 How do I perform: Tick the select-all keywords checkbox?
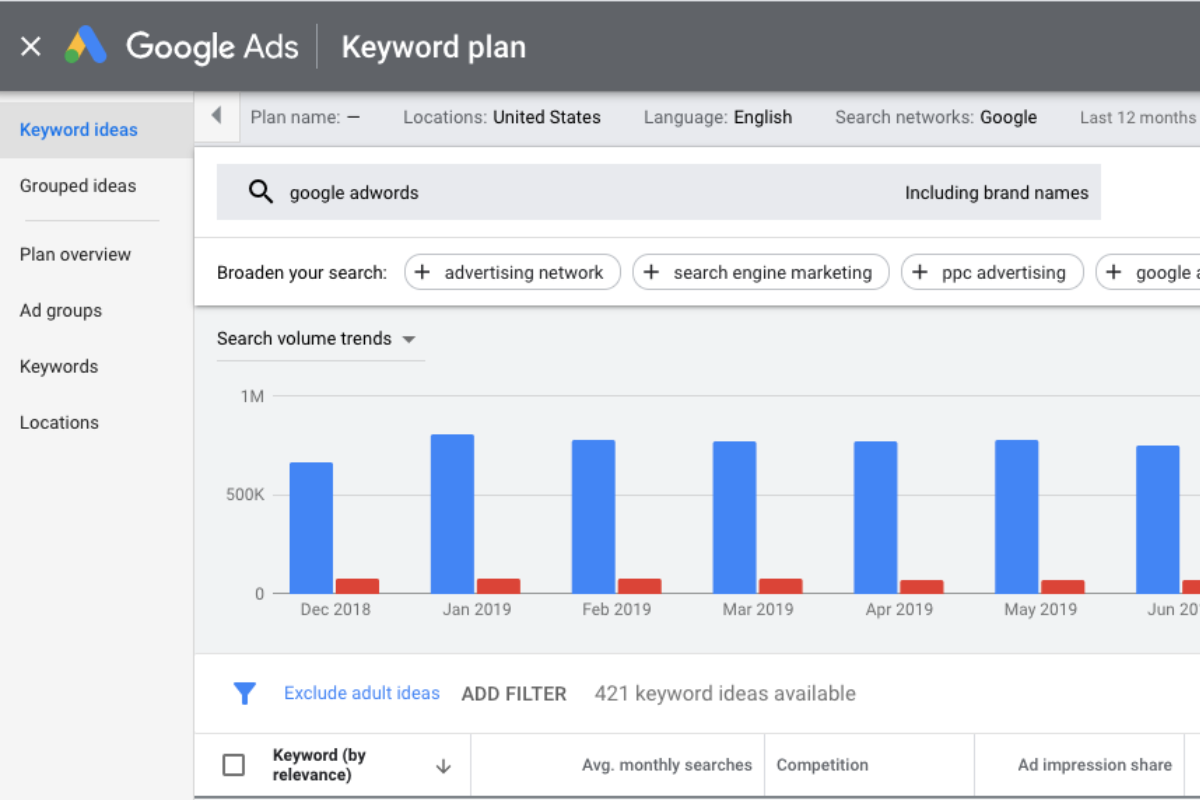pos(233,765)
